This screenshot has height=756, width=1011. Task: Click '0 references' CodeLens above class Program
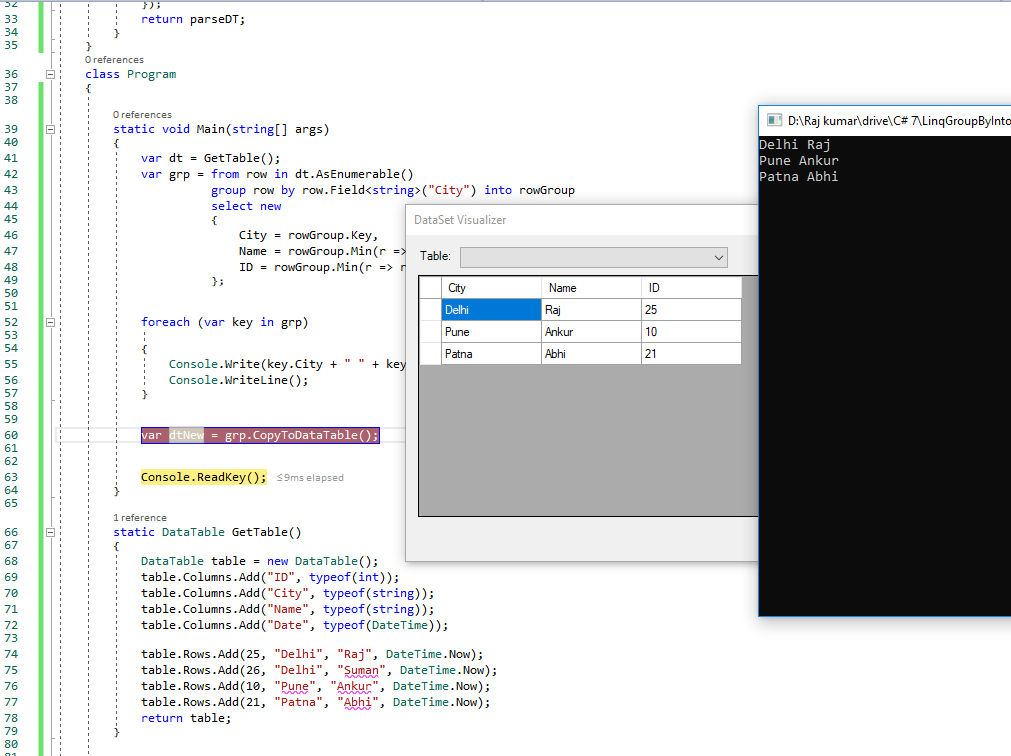[x=113, y=60]
